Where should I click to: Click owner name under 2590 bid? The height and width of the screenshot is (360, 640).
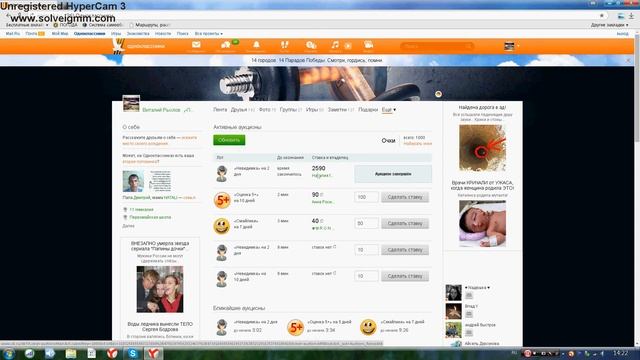[x=322, y=176]
